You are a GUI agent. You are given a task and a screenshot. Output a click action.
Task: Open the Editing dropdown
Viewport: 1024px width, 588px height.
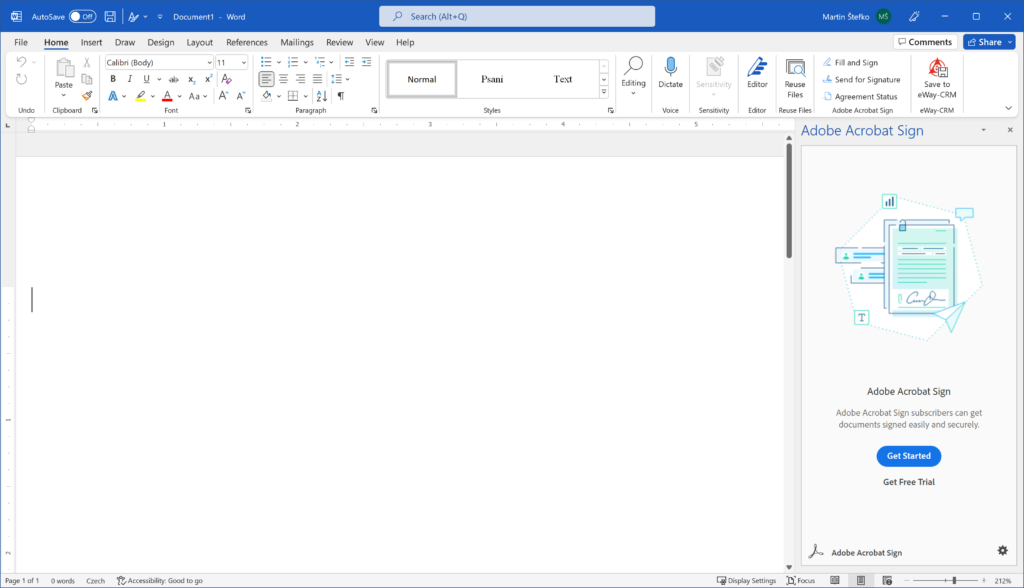(633, 76)
